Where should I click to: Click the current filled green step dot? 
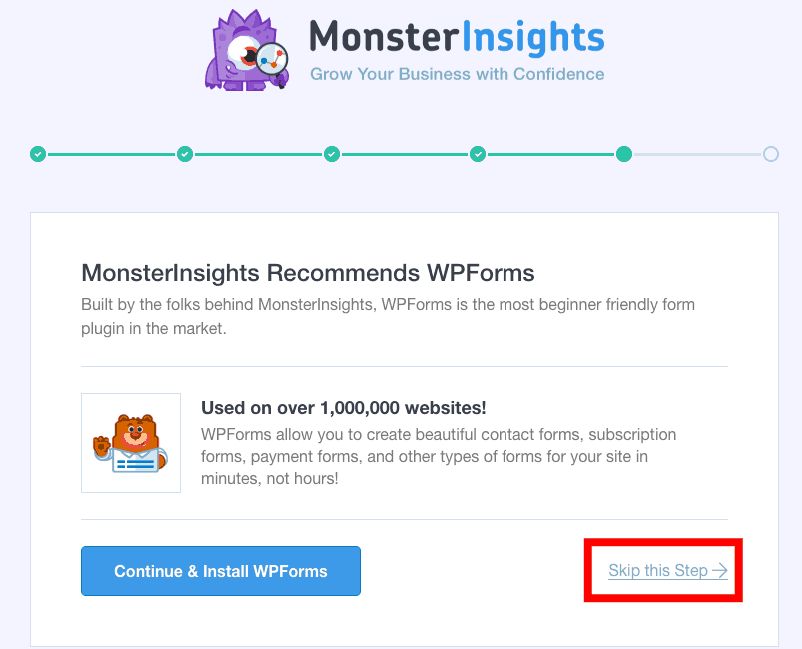pos(624,154)
